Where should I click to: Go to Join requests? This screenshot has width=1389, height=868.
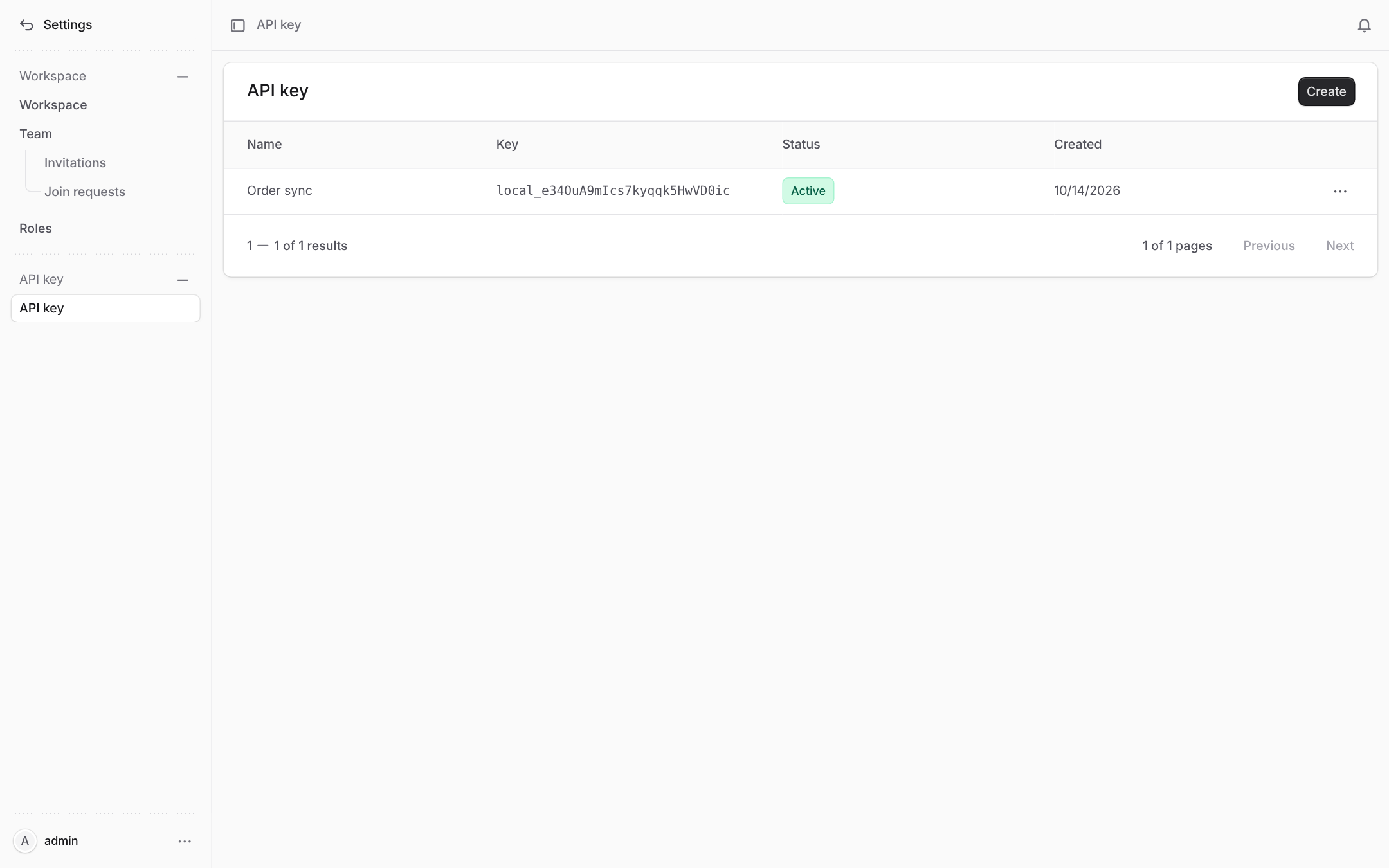pos(85,192)
